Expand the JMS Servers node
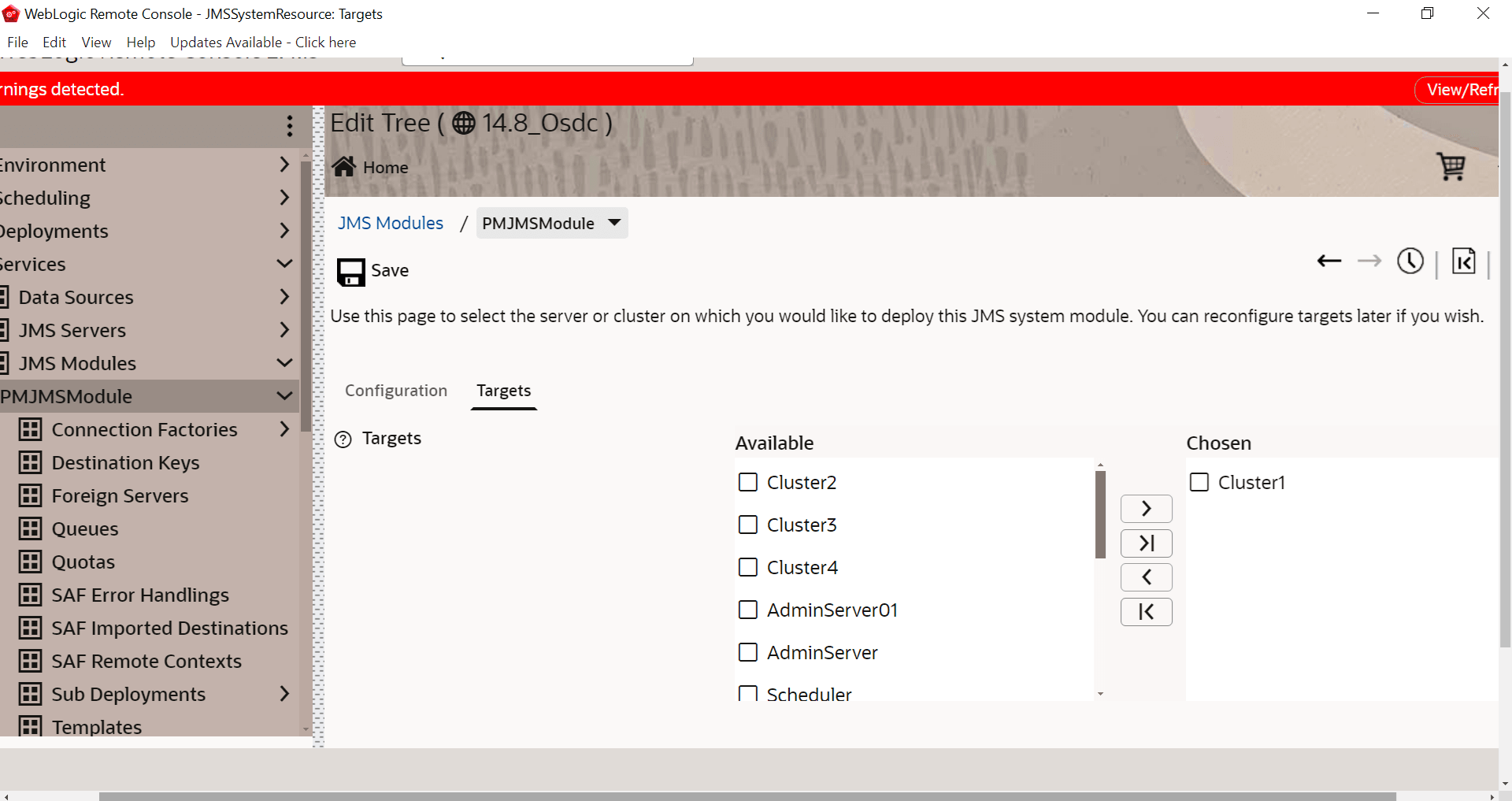The image size is (1512, 801). tap(284, 330)
